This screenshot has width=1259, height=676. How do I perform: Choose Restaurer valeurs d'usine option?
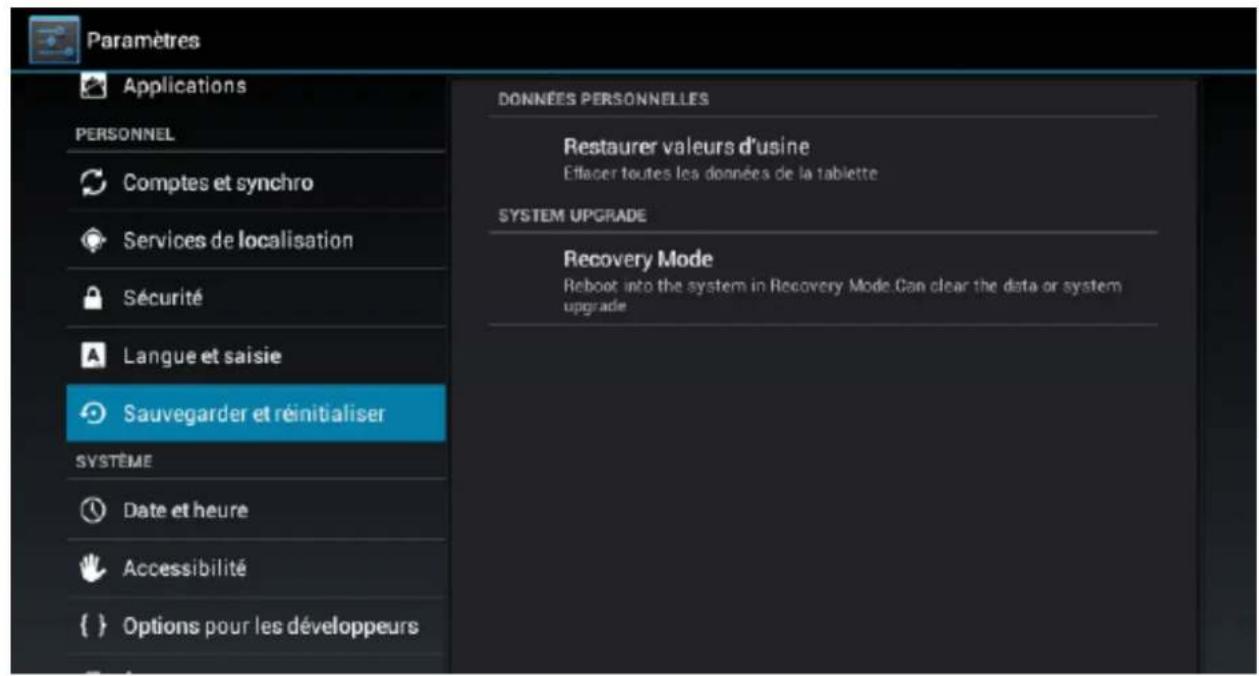tap(823, 158)
